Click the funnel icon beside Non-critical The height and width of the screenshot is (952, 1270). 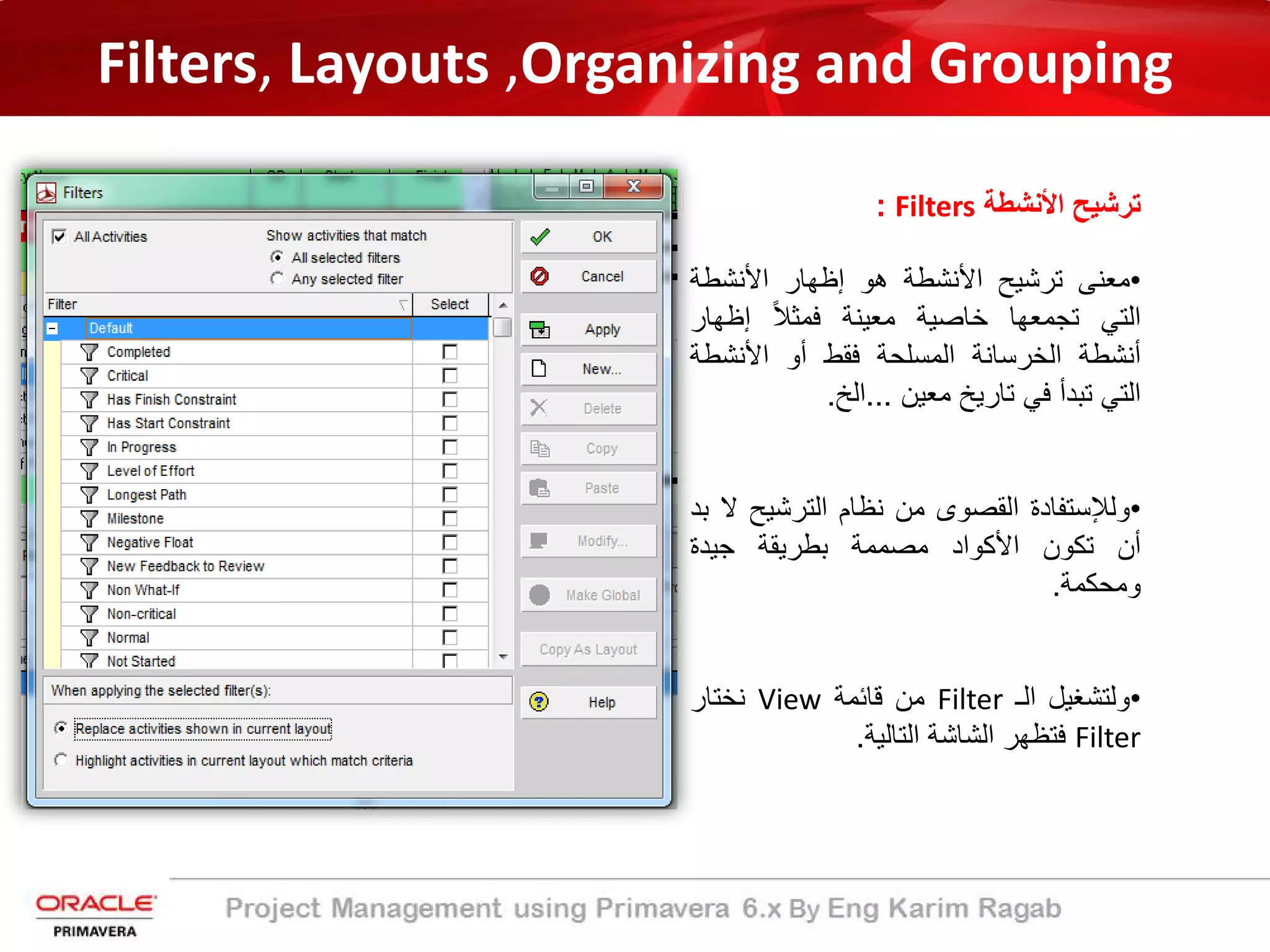(x=89, y=614)
